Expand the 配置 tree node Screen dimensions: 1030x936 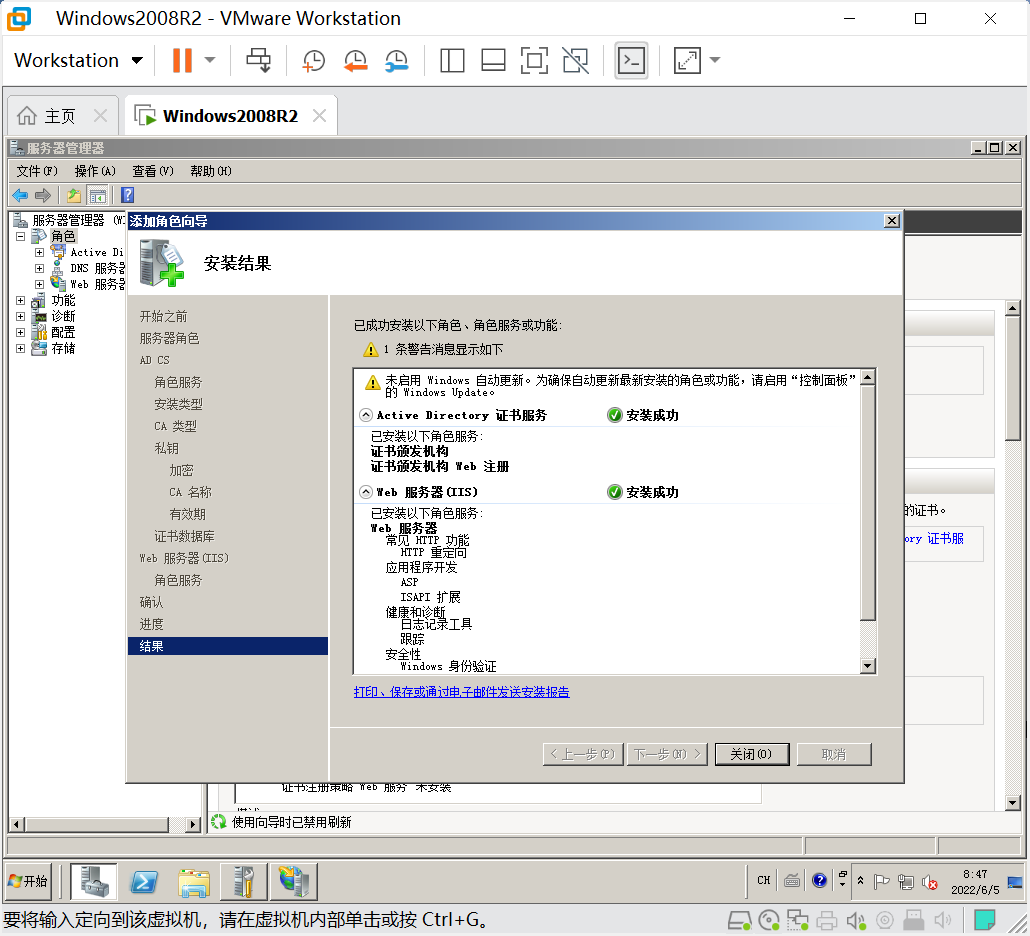click(20, 332)
